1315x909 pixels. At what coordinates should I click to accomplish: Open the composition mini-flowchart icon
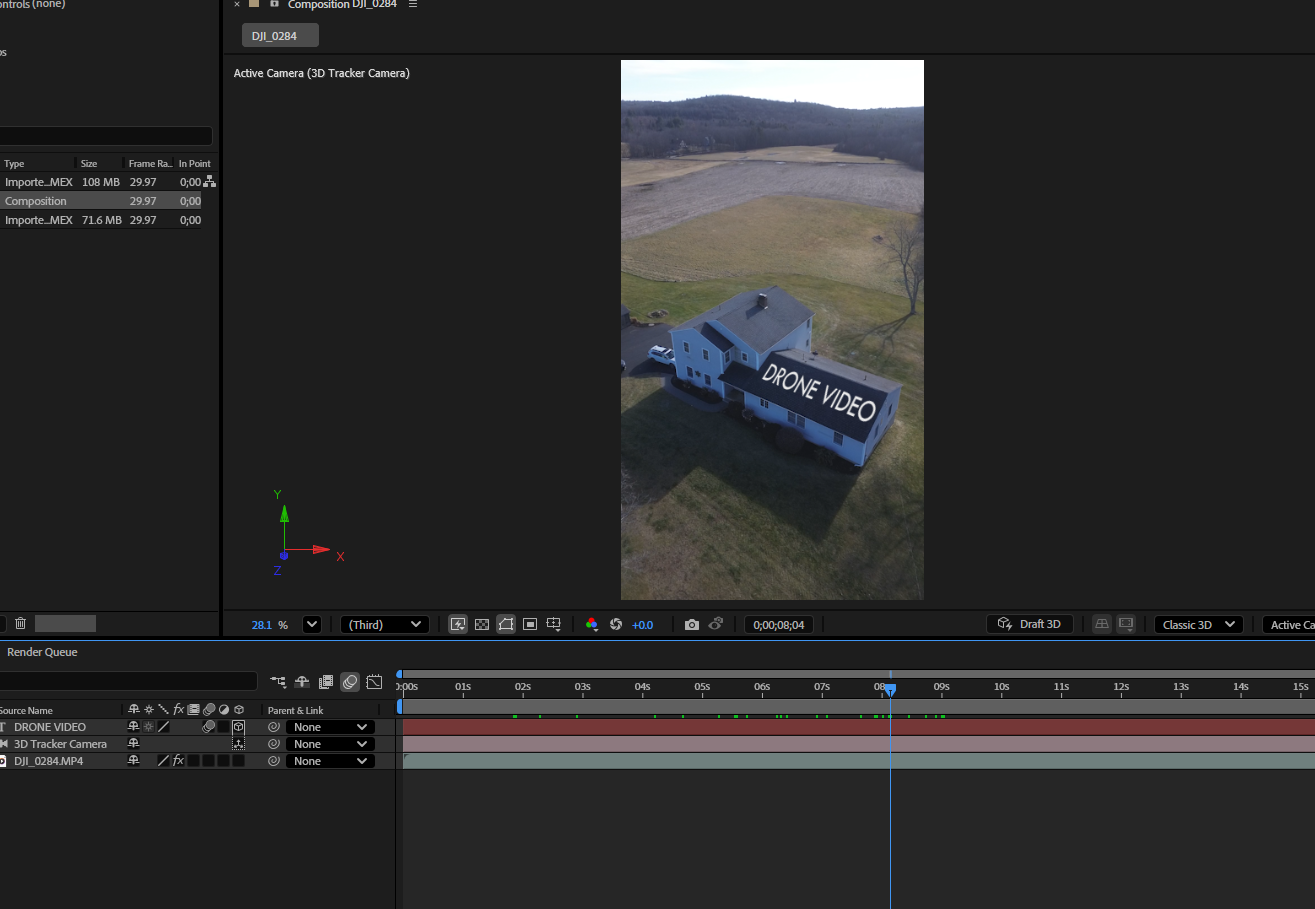pyautogui.click(x=278, y=682)
